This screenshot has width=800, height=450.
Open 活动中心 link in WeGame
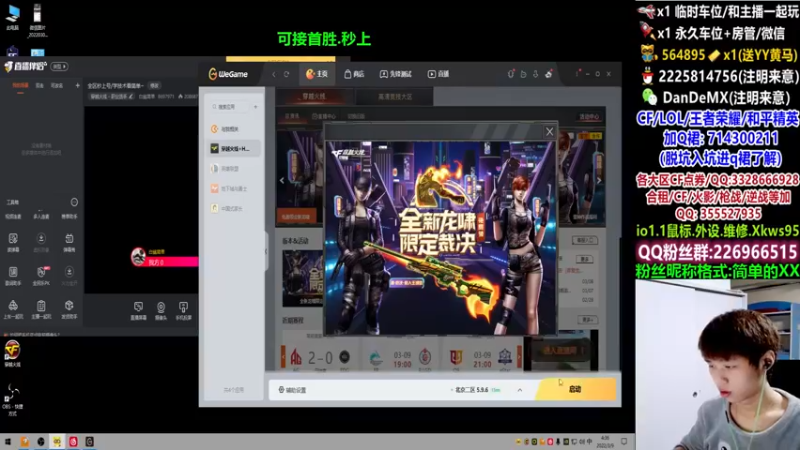tap(589, 117)
